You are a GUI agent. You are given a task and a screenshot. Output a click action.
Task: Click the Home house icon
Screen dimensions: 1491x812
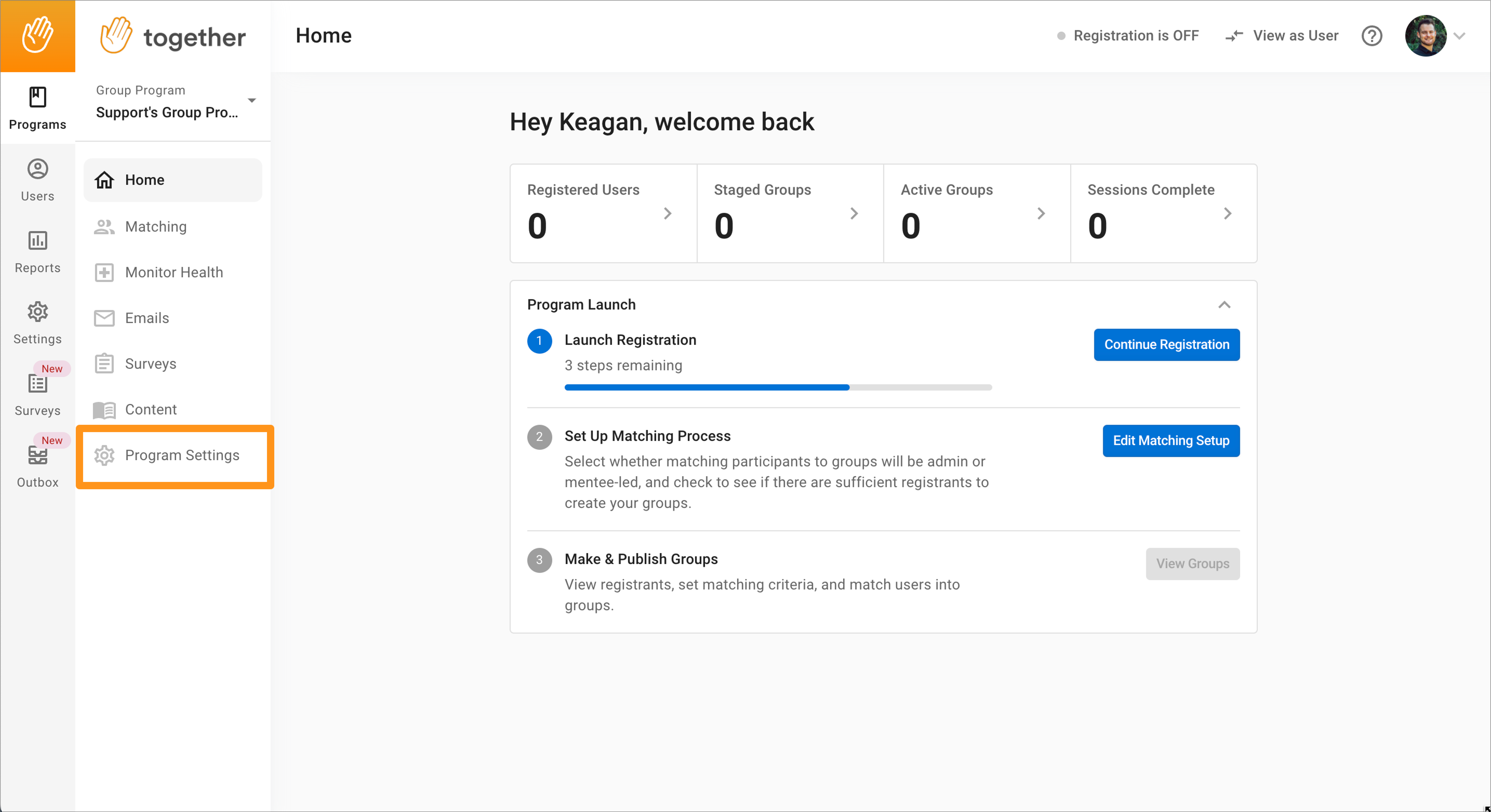coord(104,180)
